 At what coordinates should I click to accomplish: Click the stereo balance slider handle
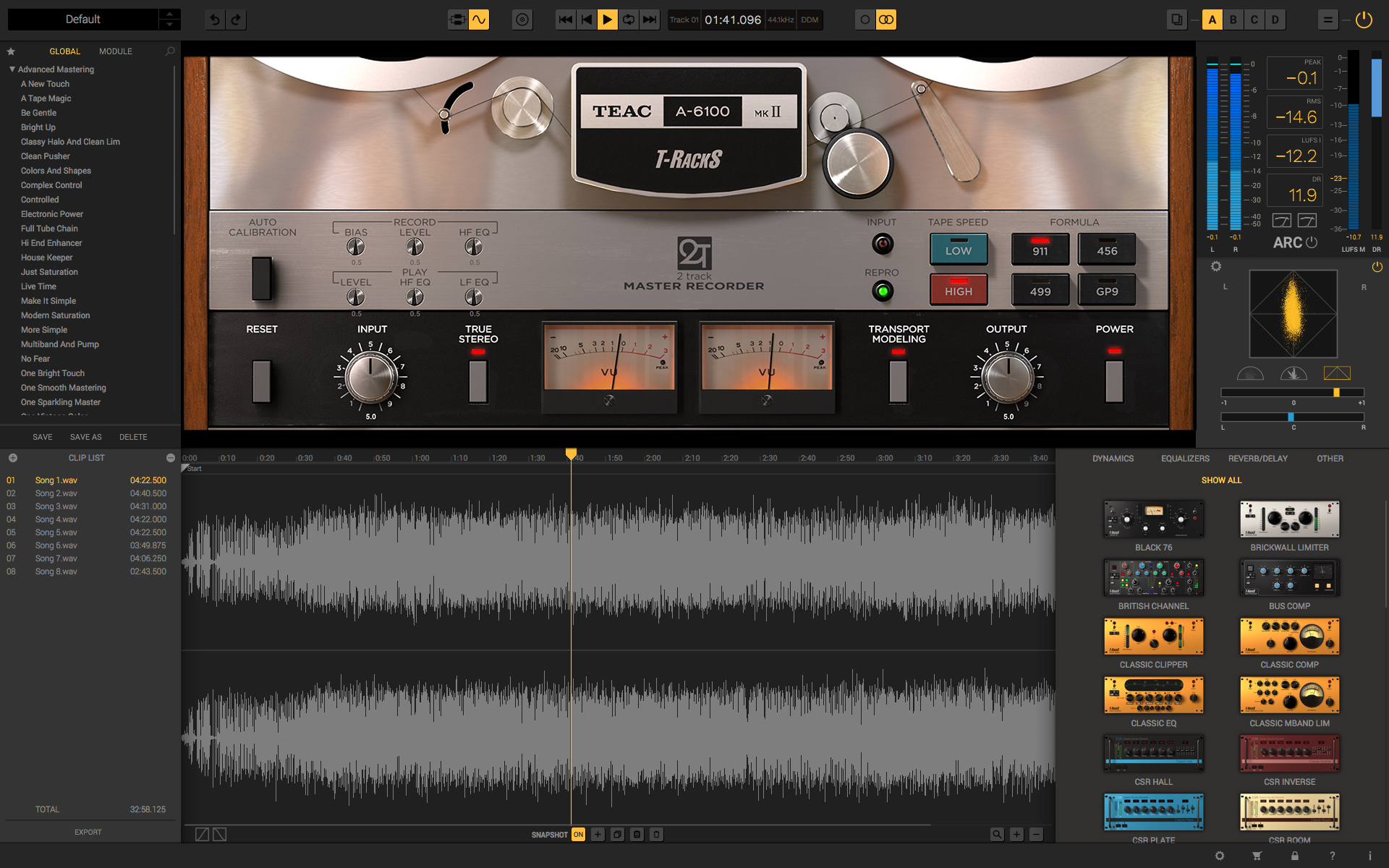[1291, 417]
